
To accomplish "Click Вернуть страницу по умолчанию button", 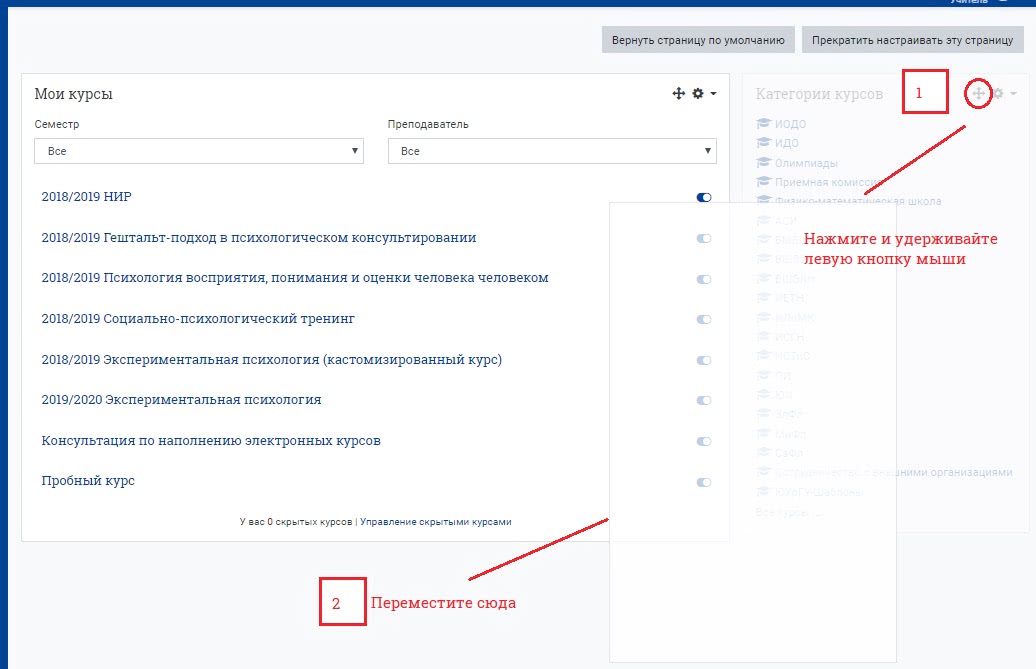I will point(699,41).
